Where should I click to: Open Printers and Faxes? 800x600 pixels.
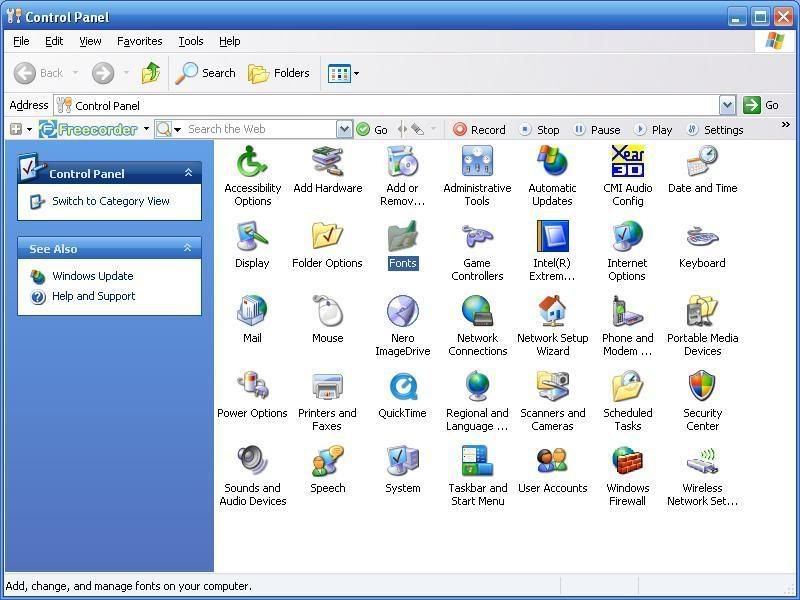[327, 401]
